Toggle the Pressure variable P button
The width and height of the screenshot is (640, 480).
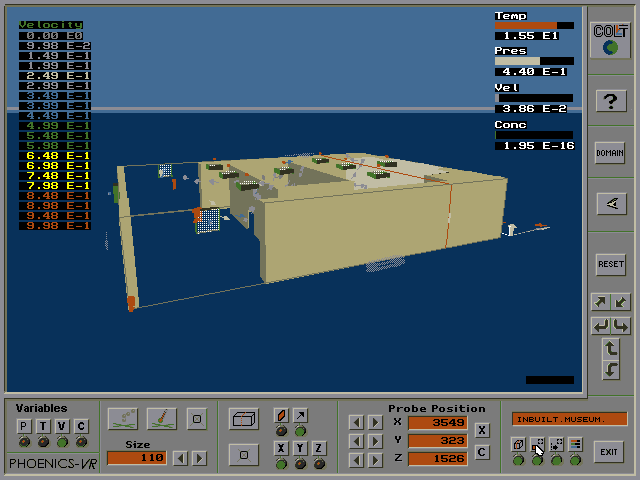(x=24, y=427)
